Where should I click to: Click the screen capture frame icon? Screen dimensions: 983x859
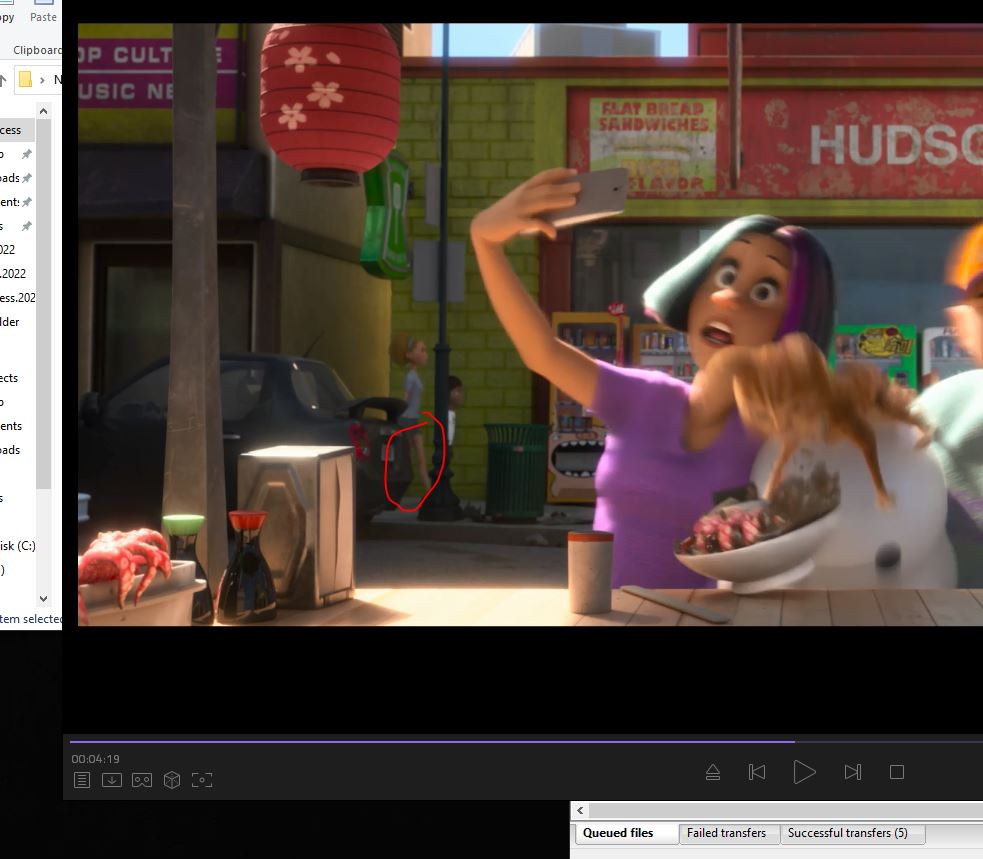tap(202, 780)
